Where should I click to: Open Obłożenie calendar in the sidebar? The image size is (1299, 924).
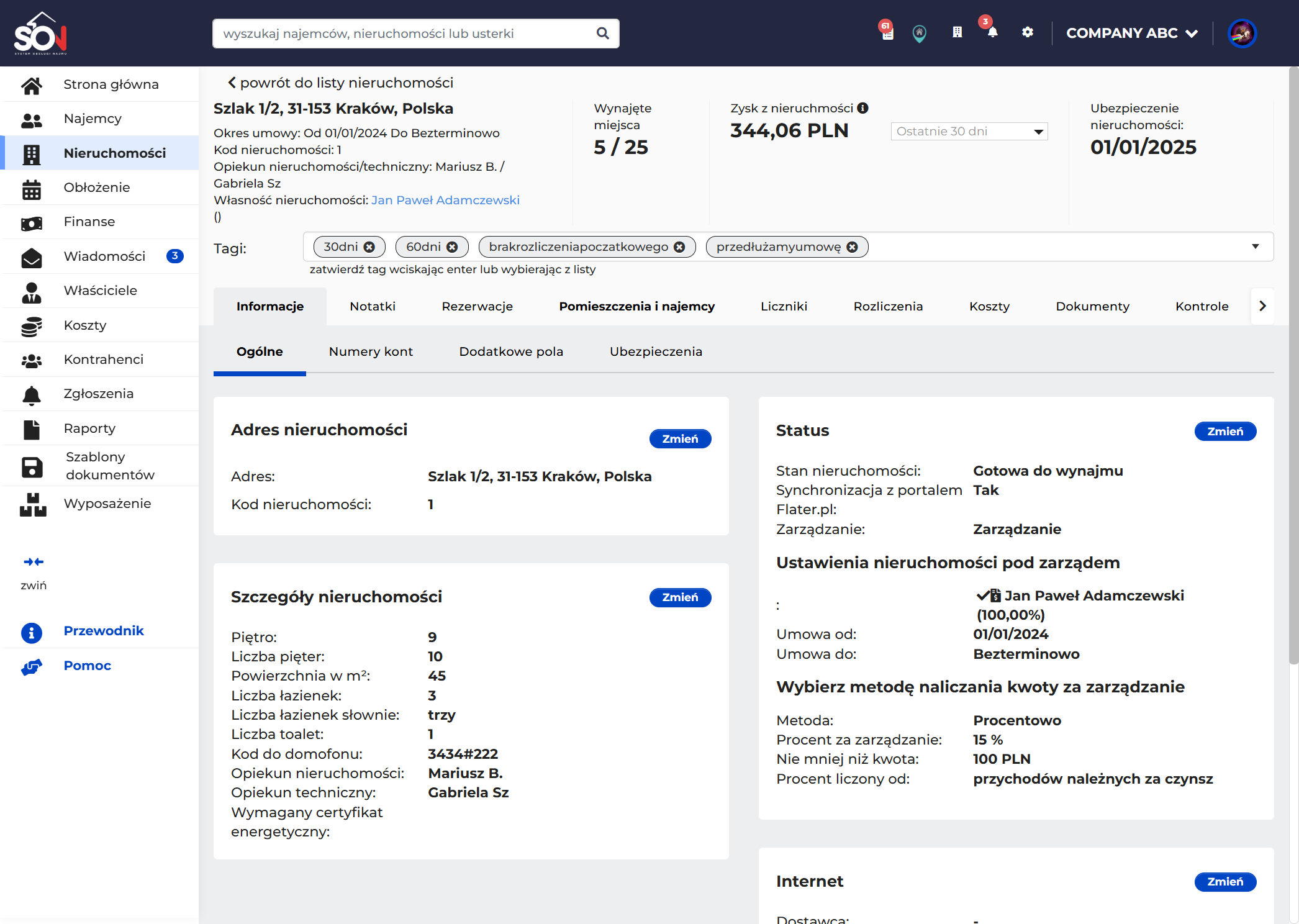click(x=99, y=188)
